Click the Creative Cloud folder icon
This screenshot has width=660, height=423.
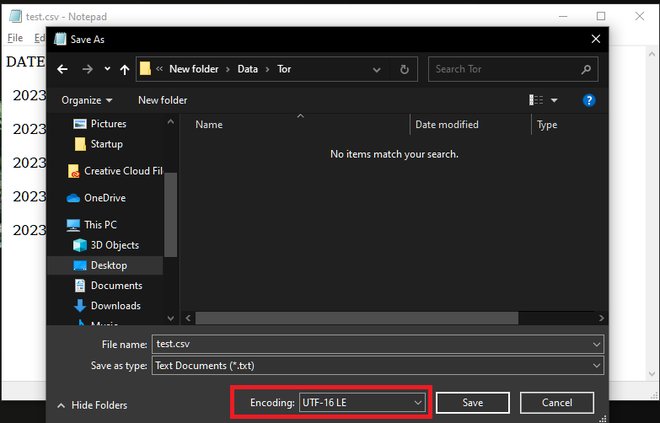[73, 171]
